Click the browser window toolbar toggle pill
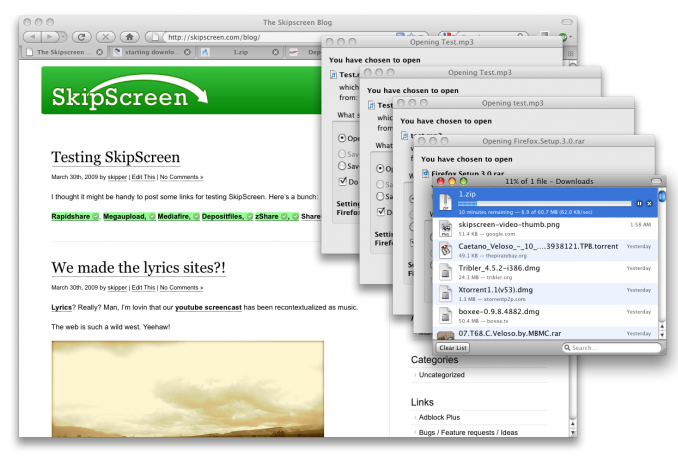Screen dimensions: 678x460 [567, 22]
